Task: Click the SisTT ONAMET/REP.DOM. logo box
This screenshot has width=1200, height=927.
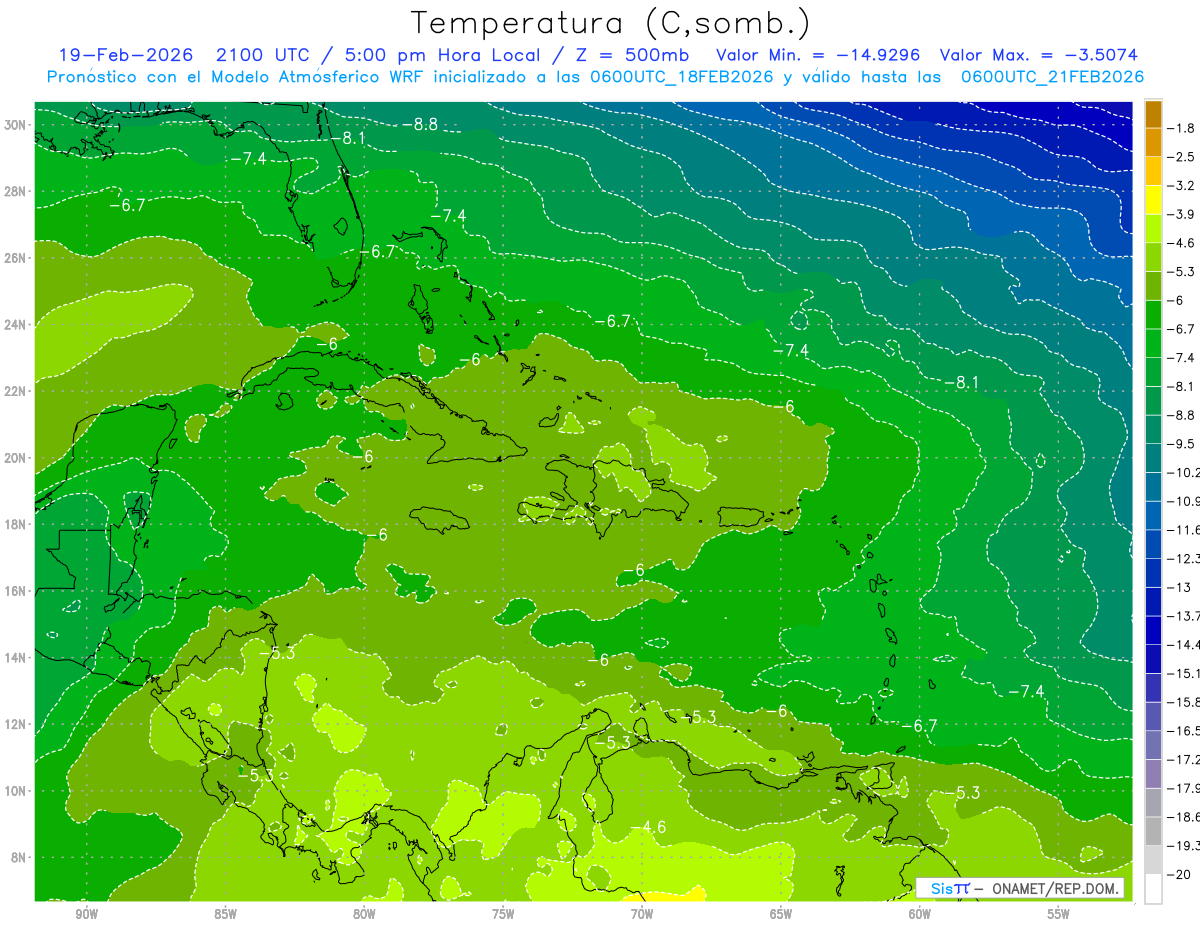Action: pyautogui.click(x=1020, y=888)
